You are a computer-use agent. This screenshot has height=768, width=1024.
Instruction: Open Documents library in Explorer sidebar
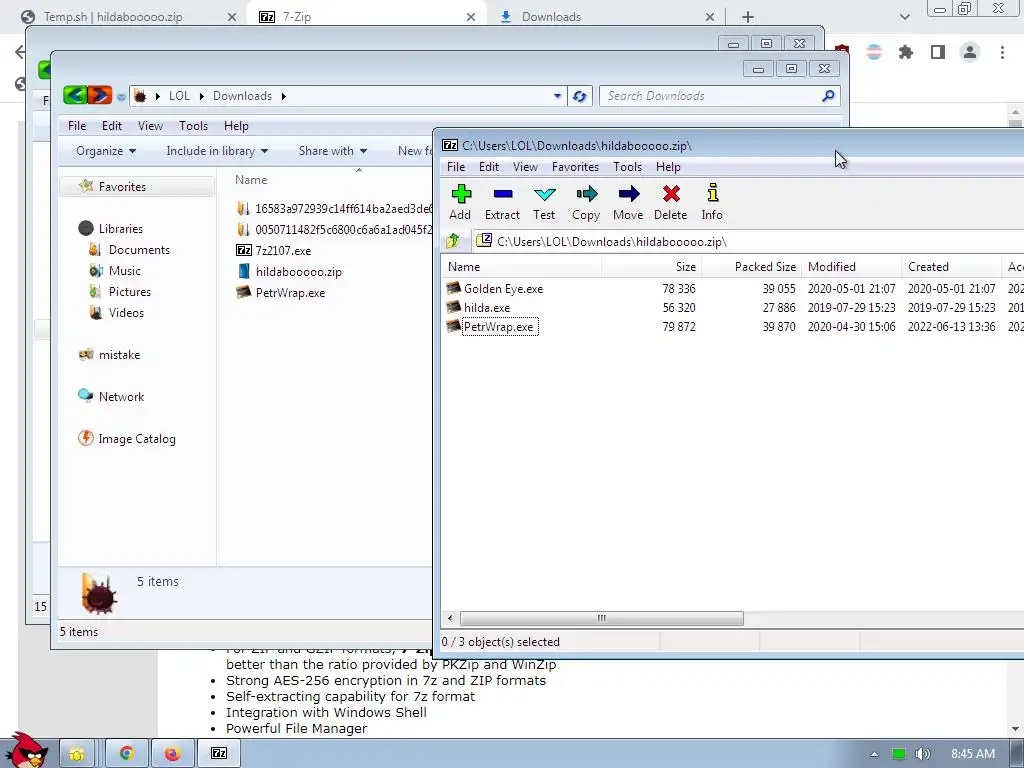(x=139, y=249)
